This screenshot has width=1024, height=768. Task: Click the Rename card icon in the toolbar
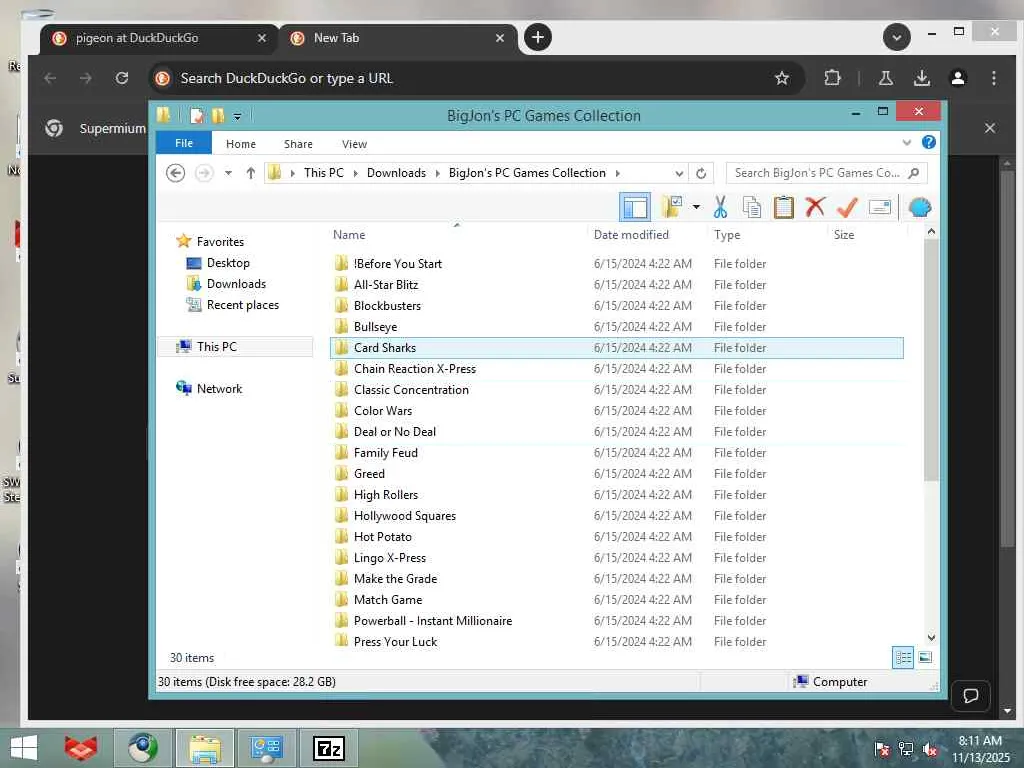(880, 208)
